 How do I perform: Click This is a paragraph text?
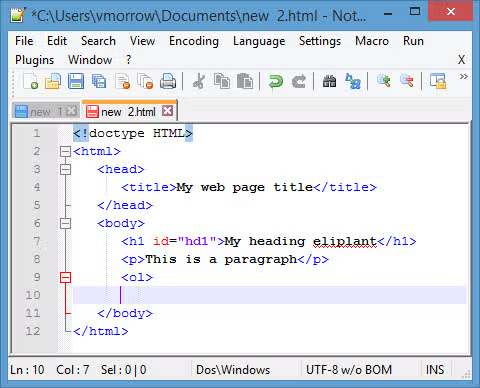(221, 259)
